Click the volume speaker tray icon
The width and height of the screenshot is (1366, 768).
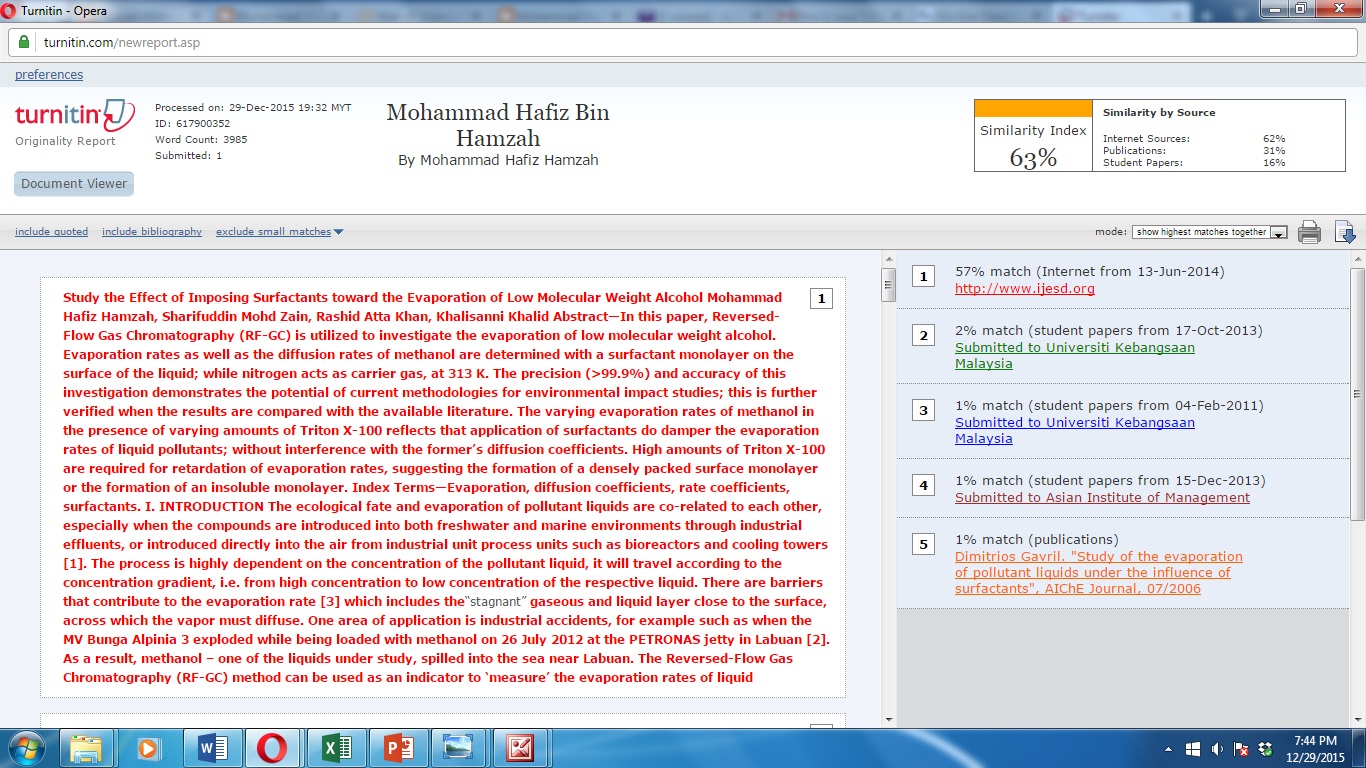click(1217, 749)
